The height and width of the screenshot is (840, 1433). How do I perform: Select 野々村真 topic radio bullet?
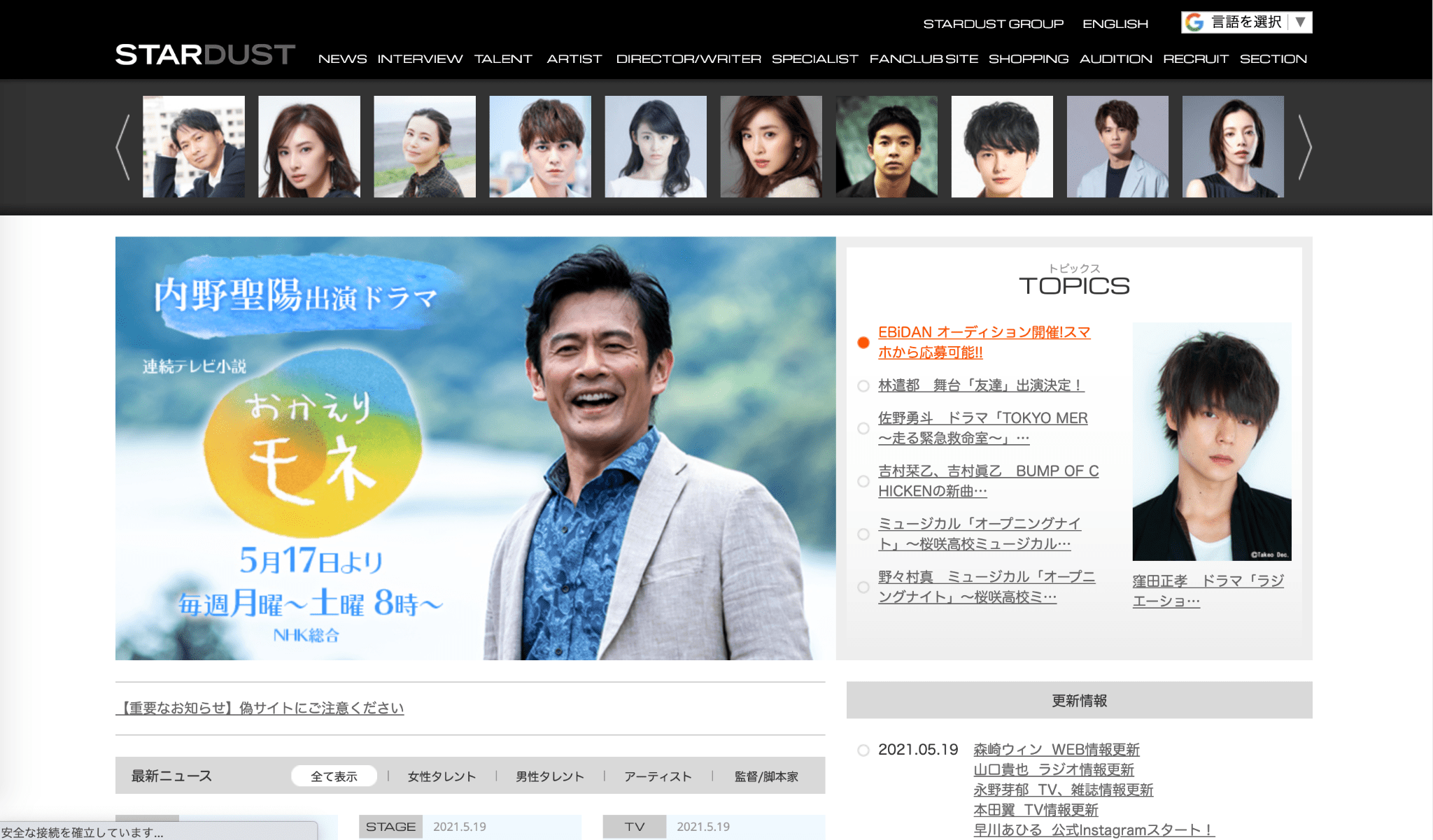coord(863,588)
